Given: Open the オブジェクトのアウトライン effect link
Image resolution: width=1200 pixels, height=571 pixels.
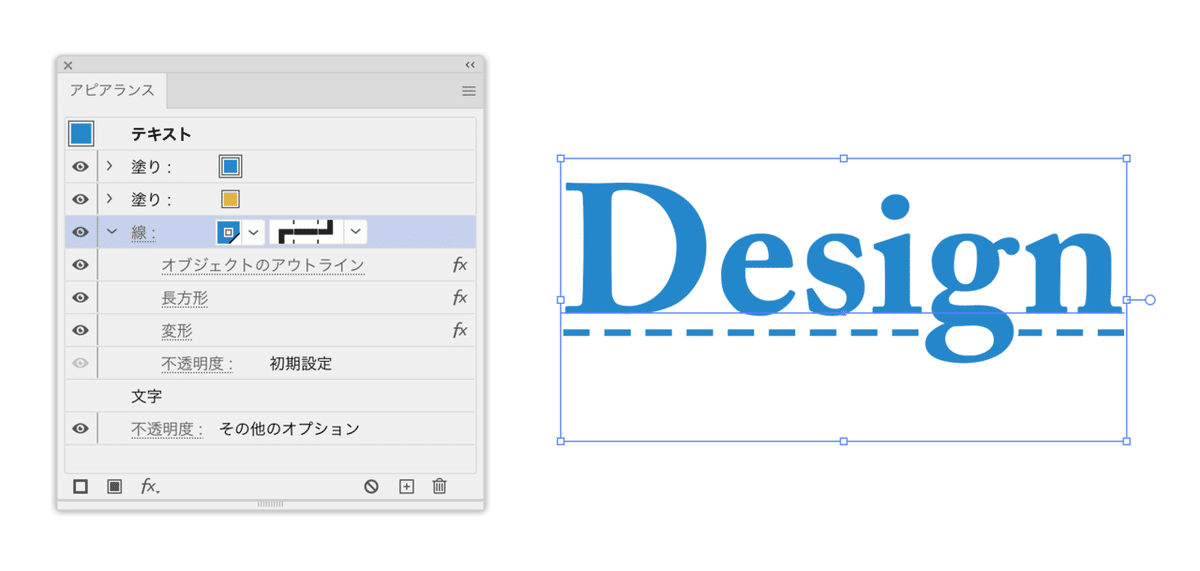Looking at the screenshot, I should pyautogui.click(x=263, y=265).
